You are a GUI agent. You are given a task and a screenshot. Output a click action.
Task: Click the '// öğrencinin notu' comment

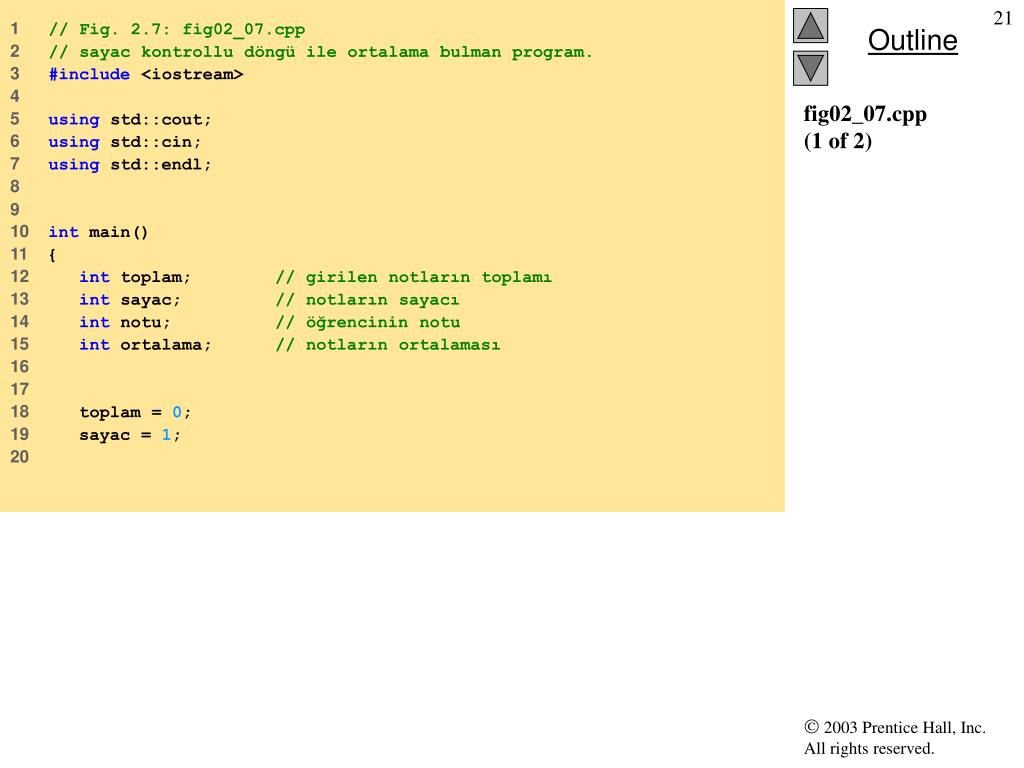pyautogui.click(x=368, y=322)
